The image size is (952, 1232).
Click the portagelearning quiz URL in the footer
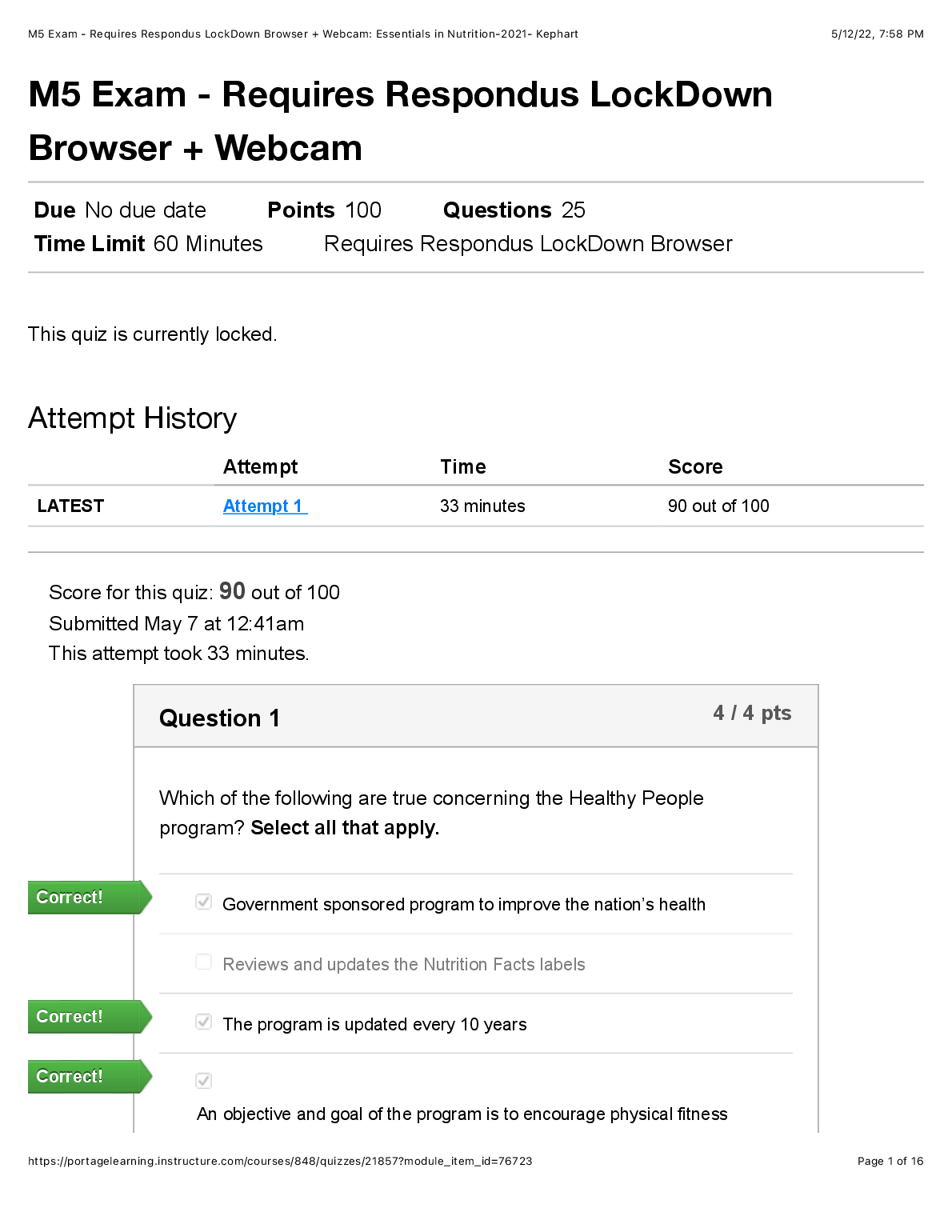pos(280,1161)
